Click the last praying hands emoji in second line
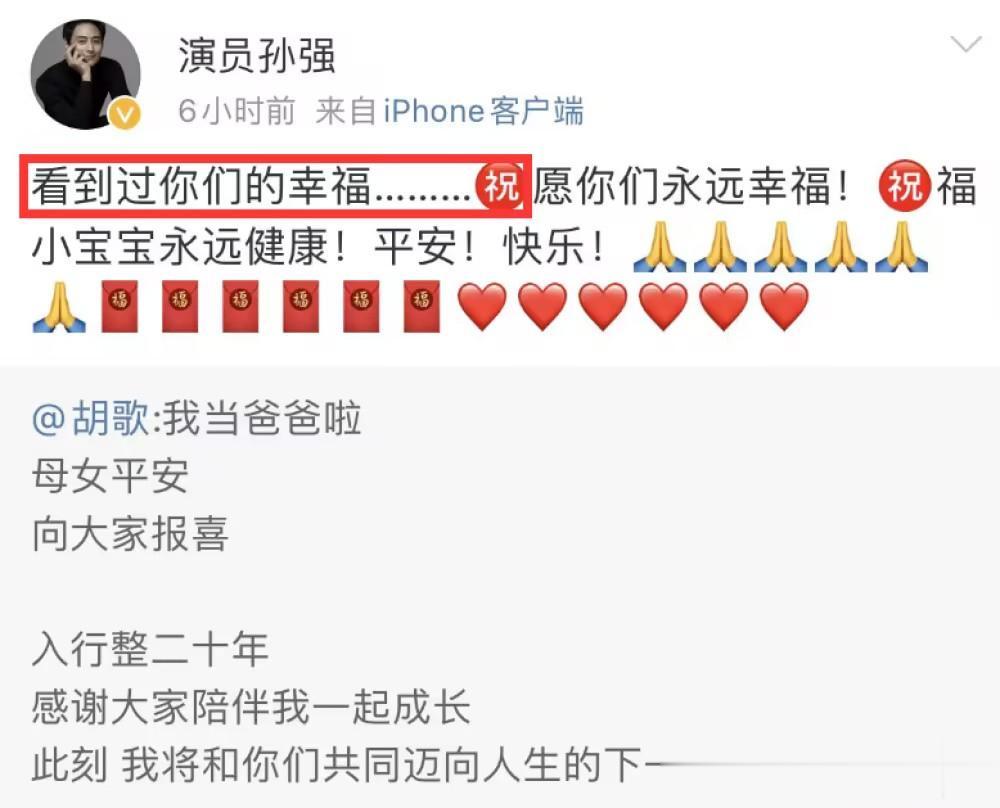 pos(901,246)
